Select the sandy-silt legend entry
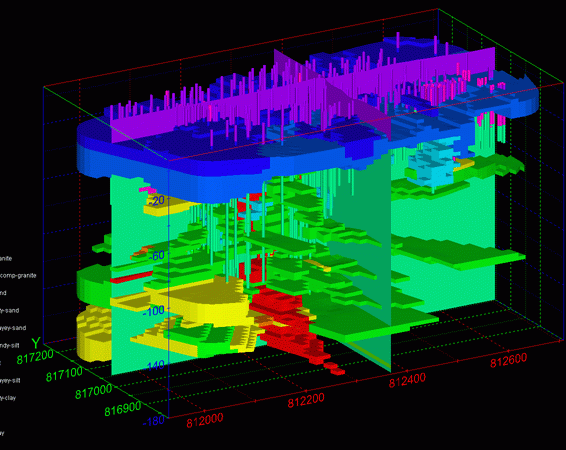The image size is (566, 450). click(x=9, y=346)
